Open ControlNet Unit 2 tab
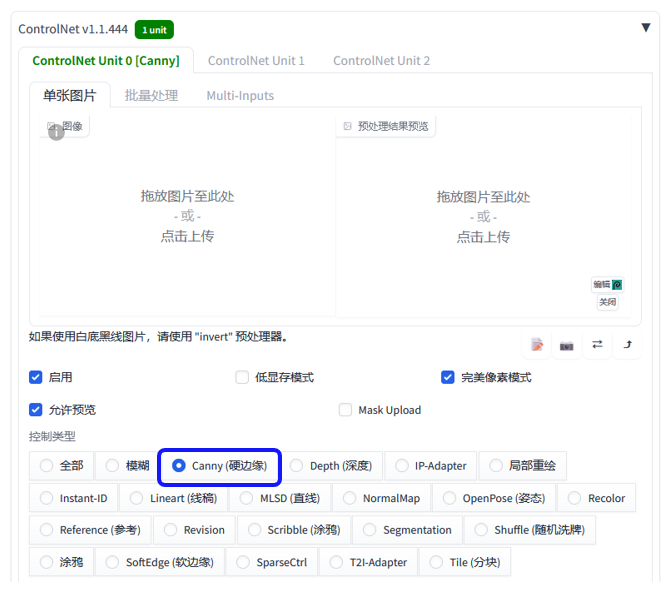The height and width of the screenshot is (611, 669). (381, 61)
